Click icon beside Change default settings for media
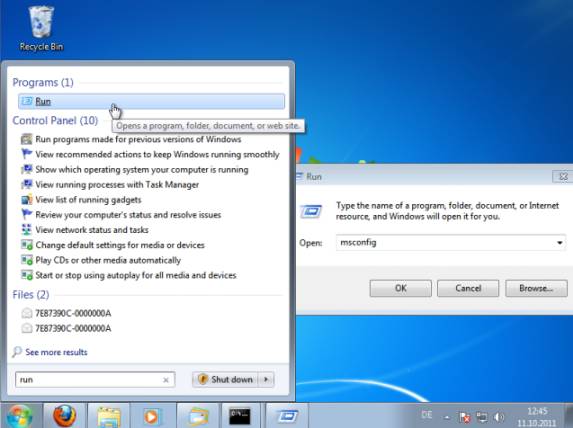This screenshot has height=428, width=573. [x=26, y=245]
